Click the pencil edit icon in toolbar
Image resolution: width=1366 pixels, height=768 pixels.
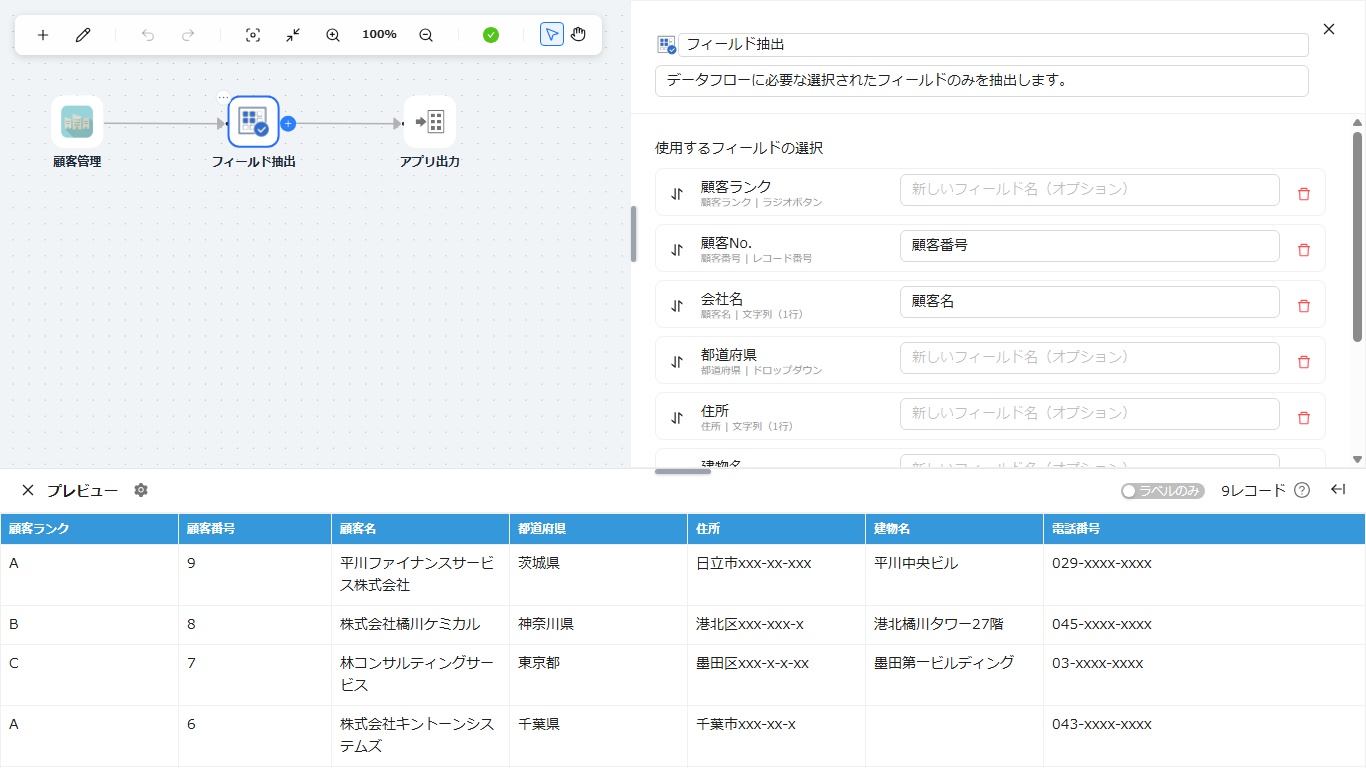[83, 35]
